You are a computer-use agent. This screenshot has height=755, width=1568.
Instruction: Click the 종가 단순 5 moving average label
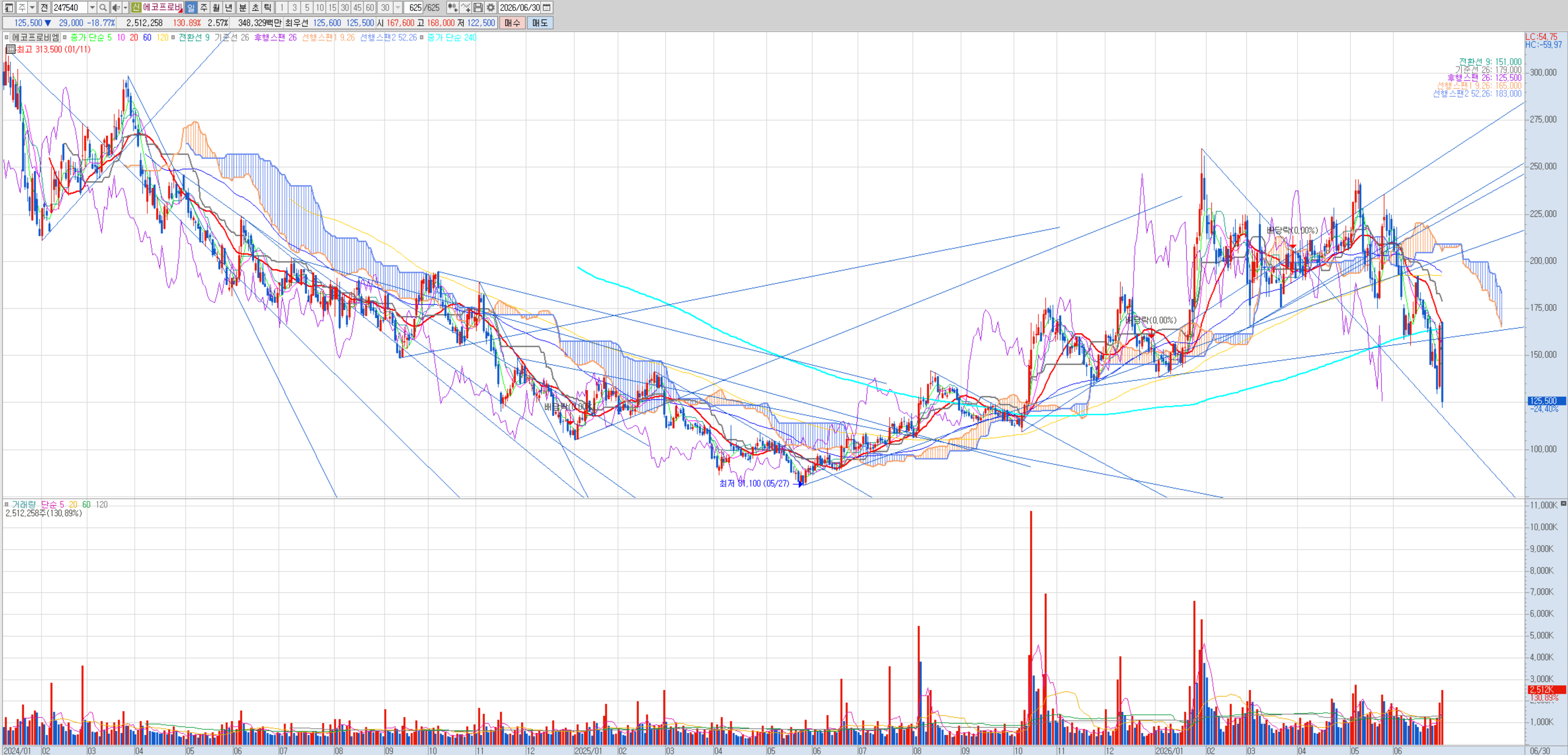91,38
